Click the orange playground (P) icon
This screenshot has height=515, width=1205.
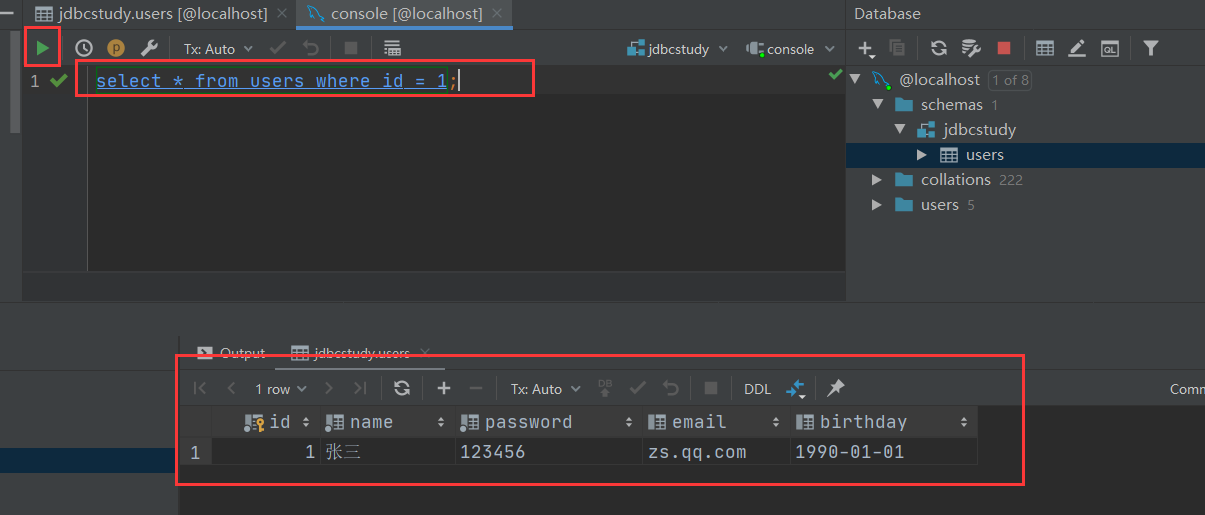click(116, 48)
